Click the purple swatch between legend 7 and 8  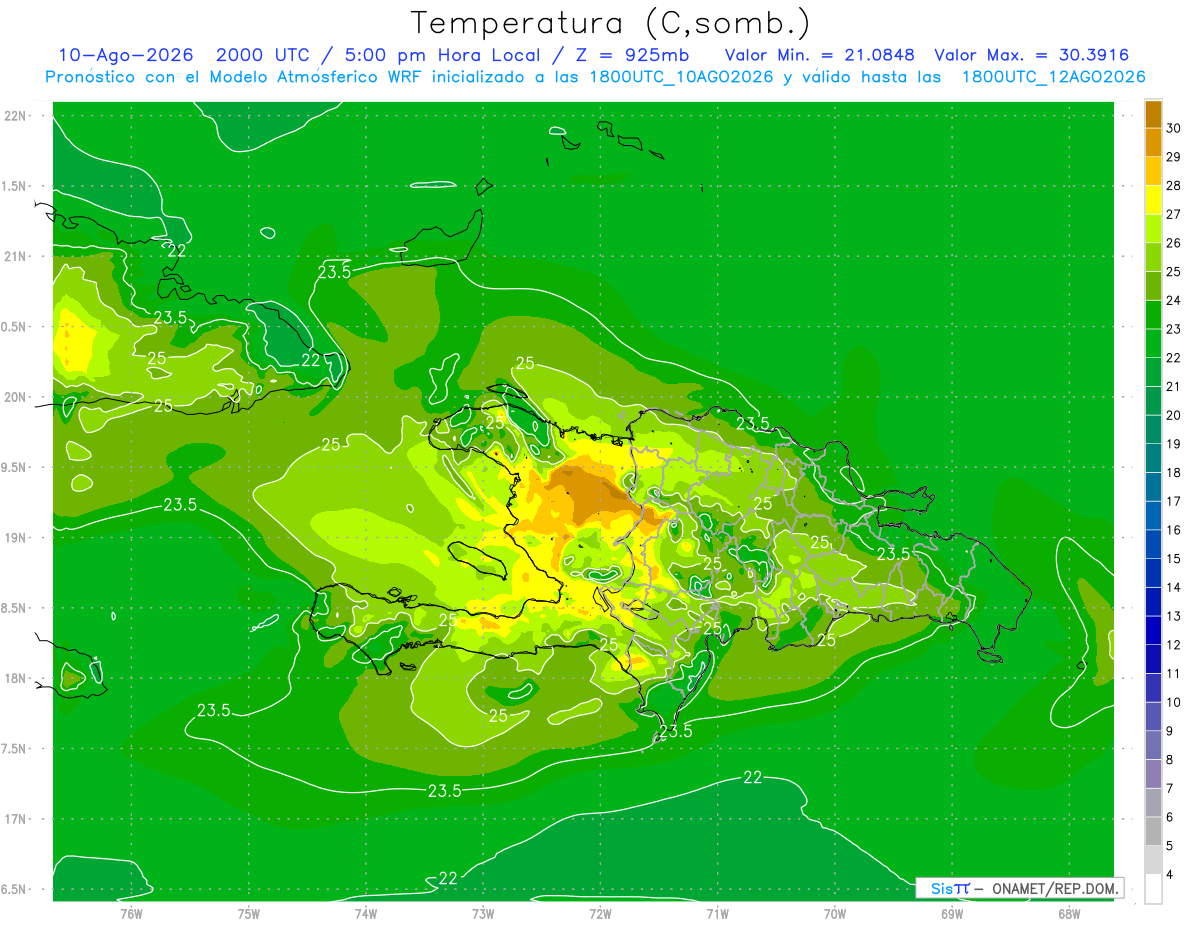click(1153, 774)
